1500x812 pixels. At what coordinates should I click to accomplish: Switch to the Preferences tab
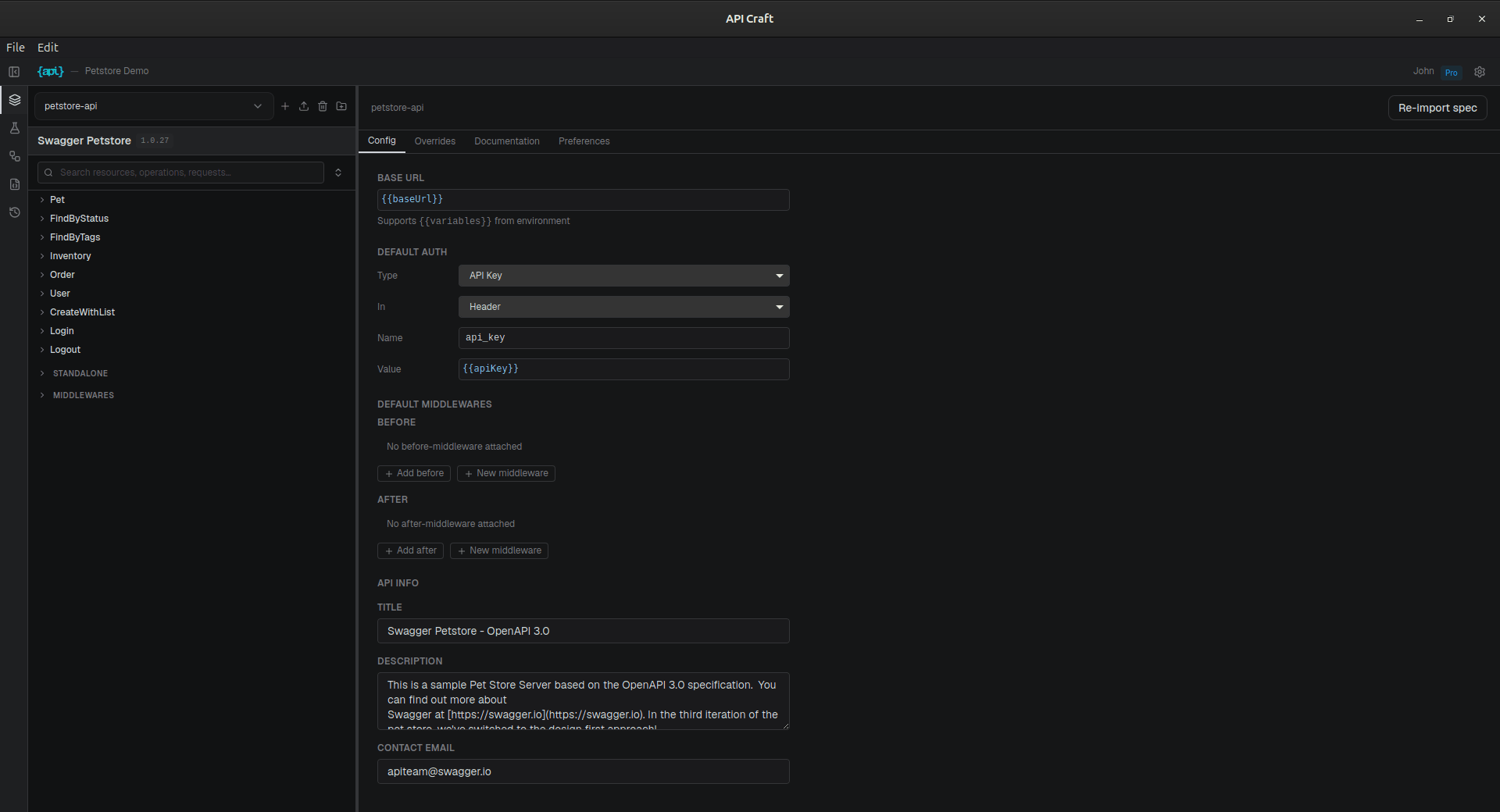click(584, 141)
